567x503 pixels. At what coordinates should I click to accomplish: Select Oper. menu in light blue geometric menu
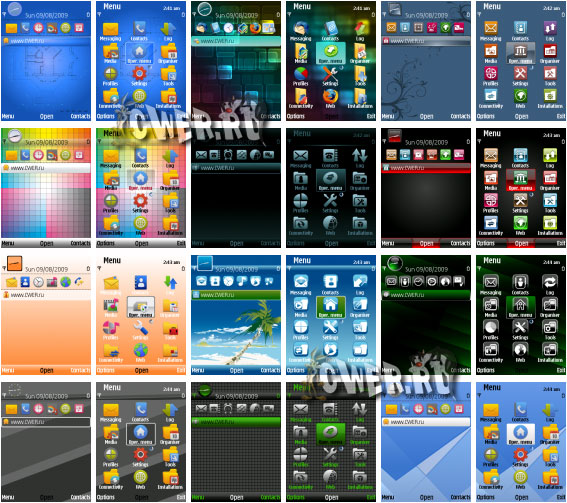(520, 434)
